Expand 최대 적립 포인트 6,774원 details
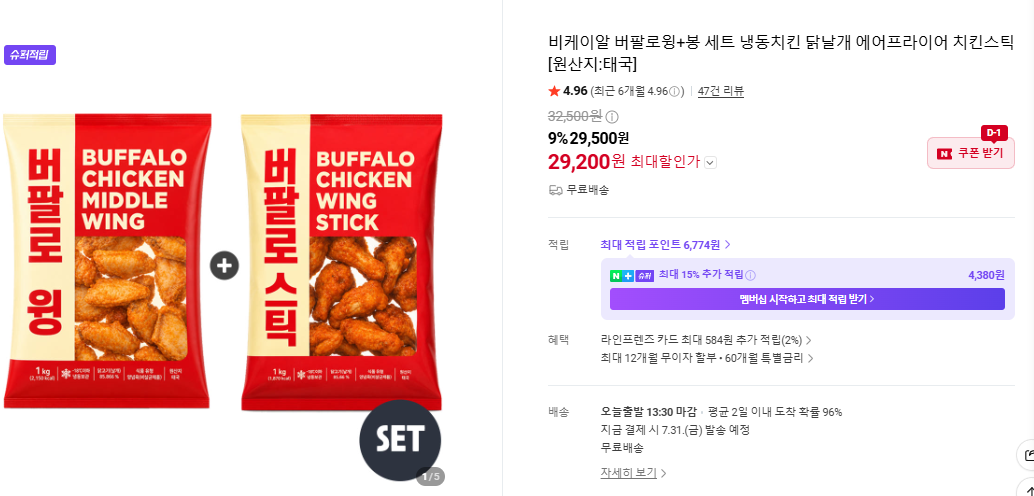1034x496 pixels. (665, 245)
